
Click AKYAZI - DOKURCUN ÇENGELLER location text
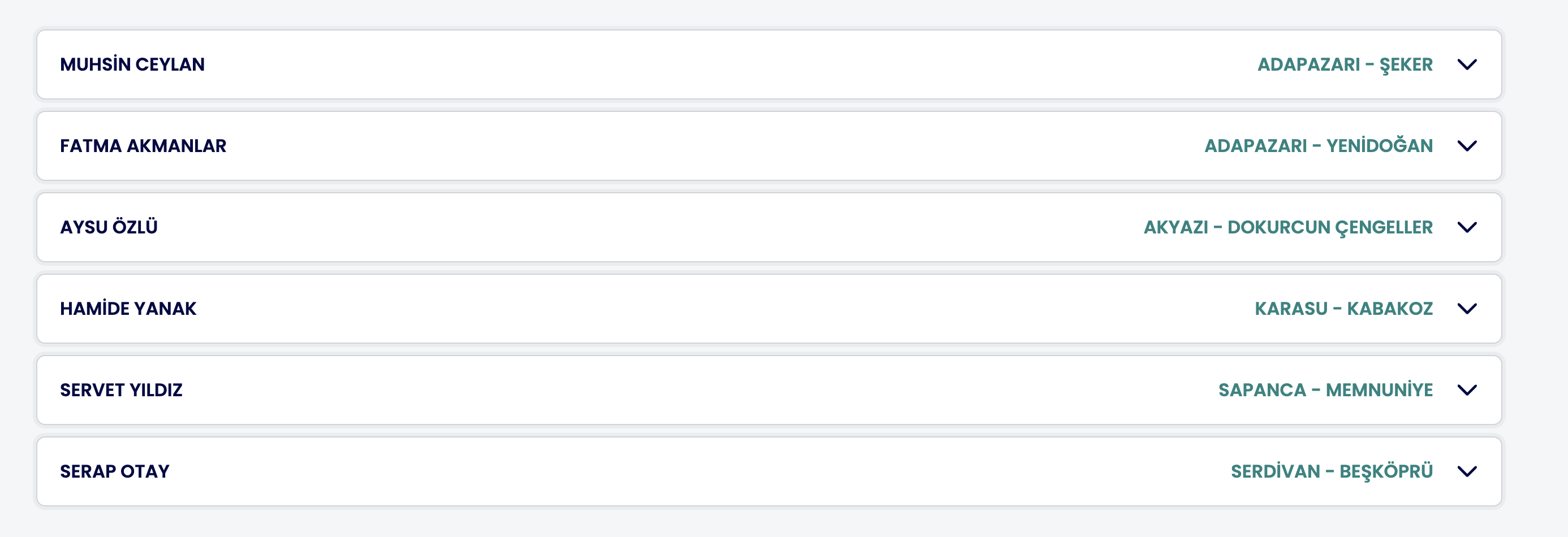click(x=1288, y=227)
